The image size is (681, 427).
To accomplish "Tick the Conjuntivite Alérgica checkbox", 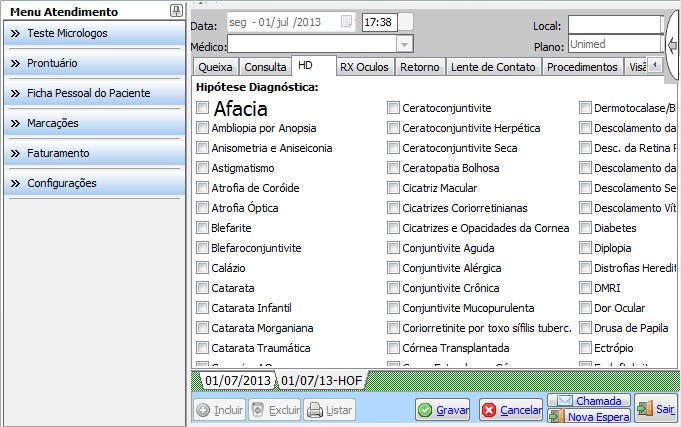I will click(x=394, y=268).
